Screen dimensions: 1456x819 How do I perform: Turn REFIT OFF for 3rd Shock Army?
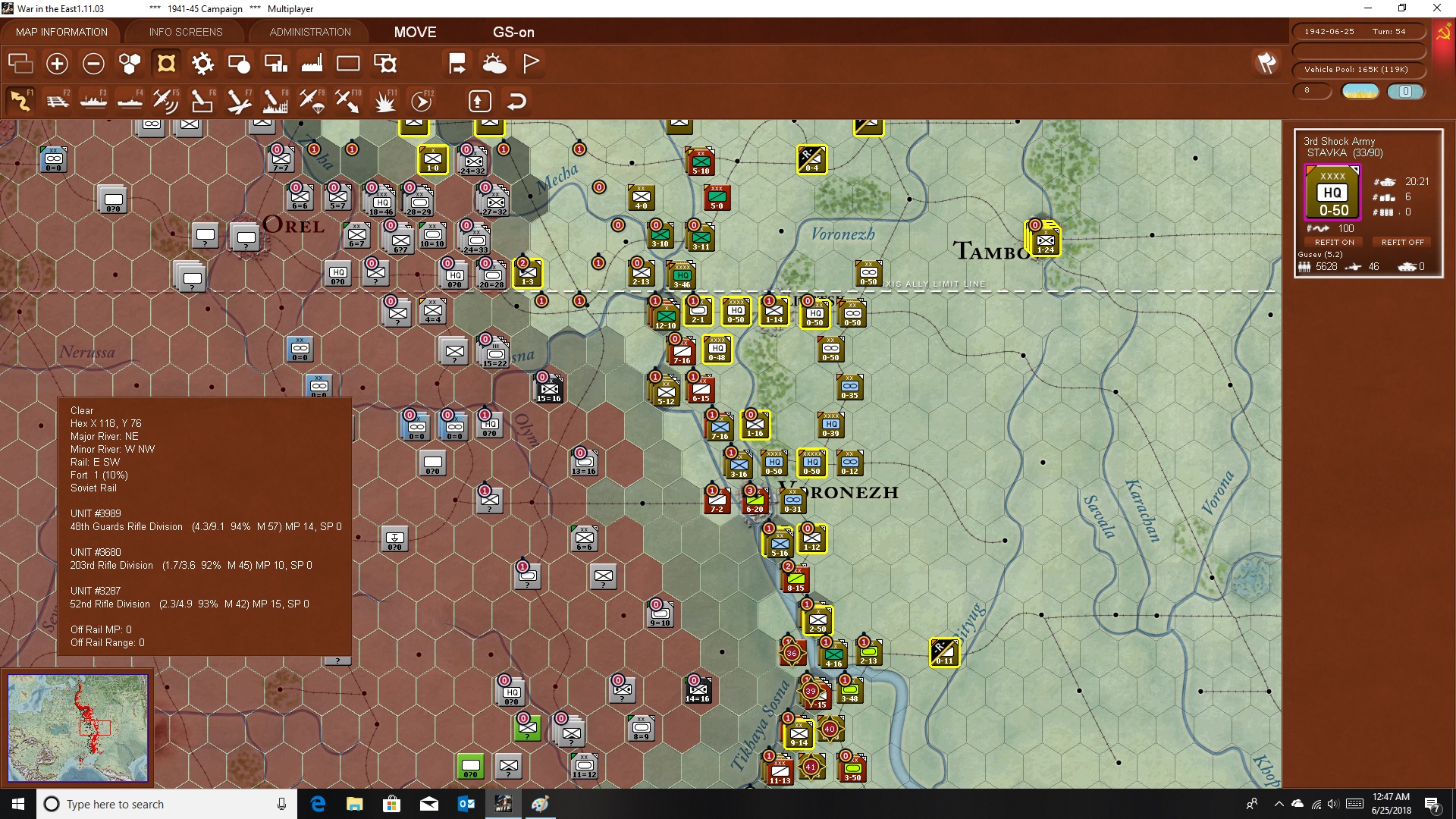pyautogui.click(x=1402, y=243)
